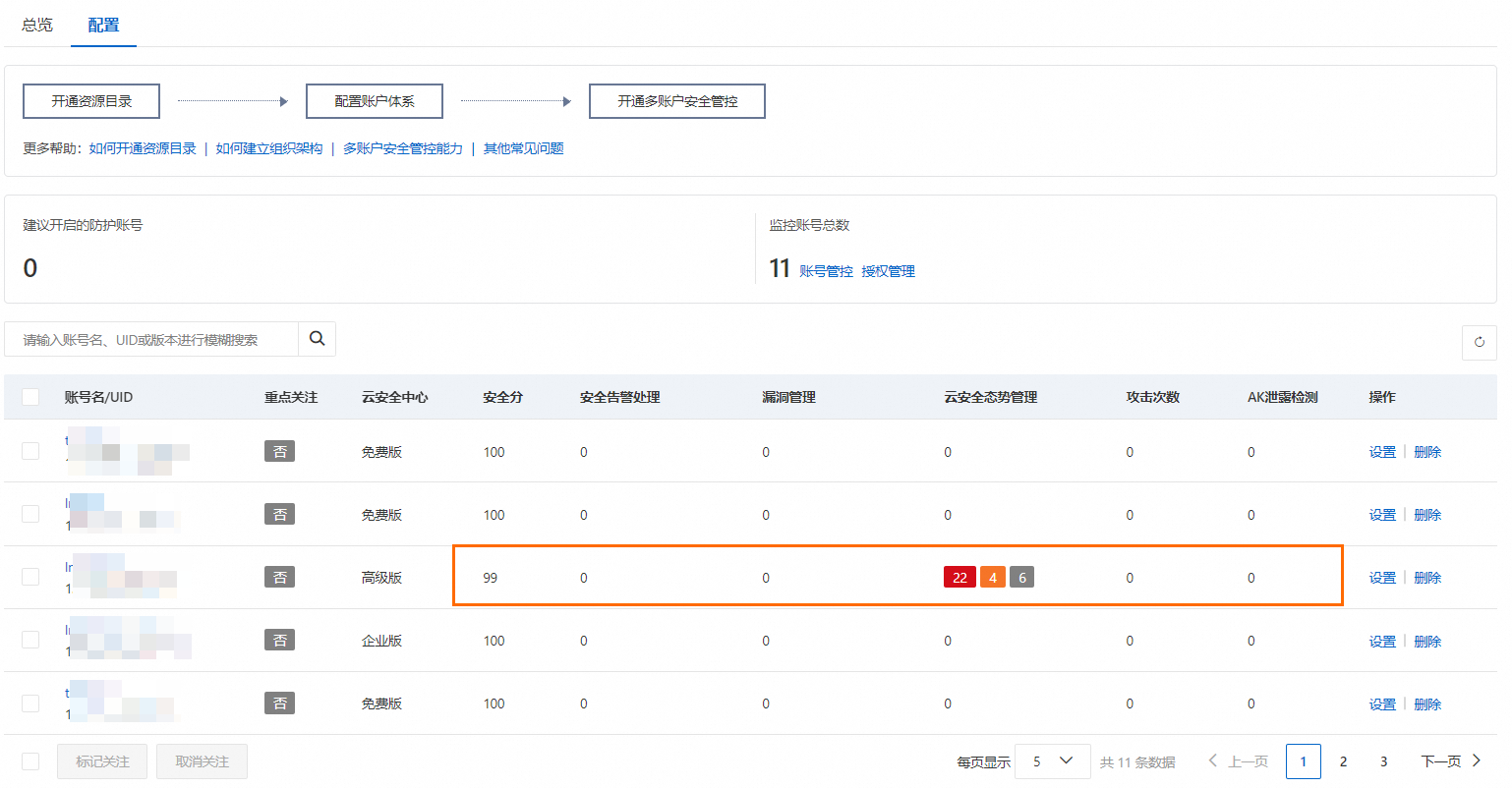Refresh the account list with the reload icon

1479,343
